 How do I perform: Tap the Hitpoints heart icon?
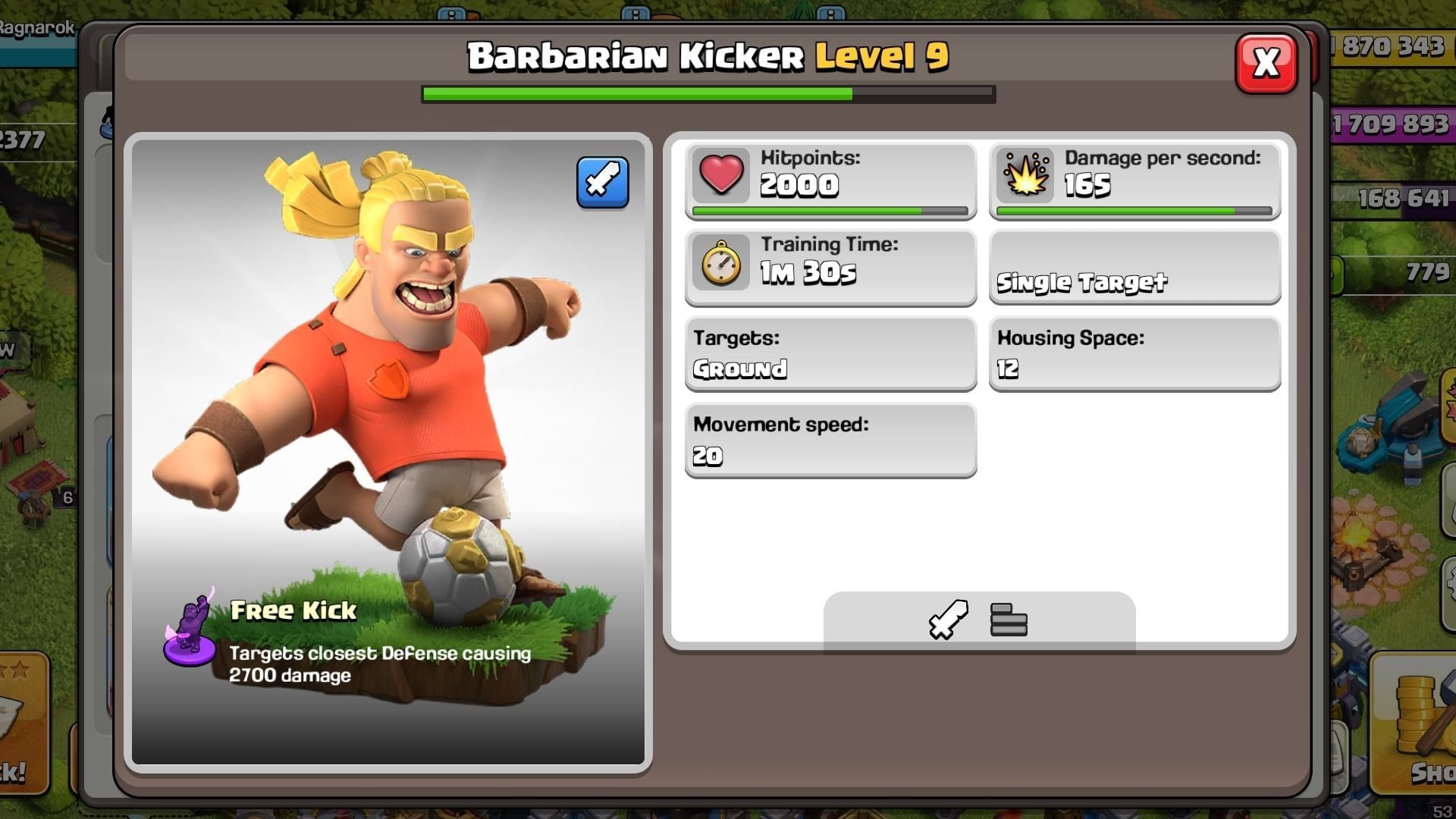coord(720,175)
